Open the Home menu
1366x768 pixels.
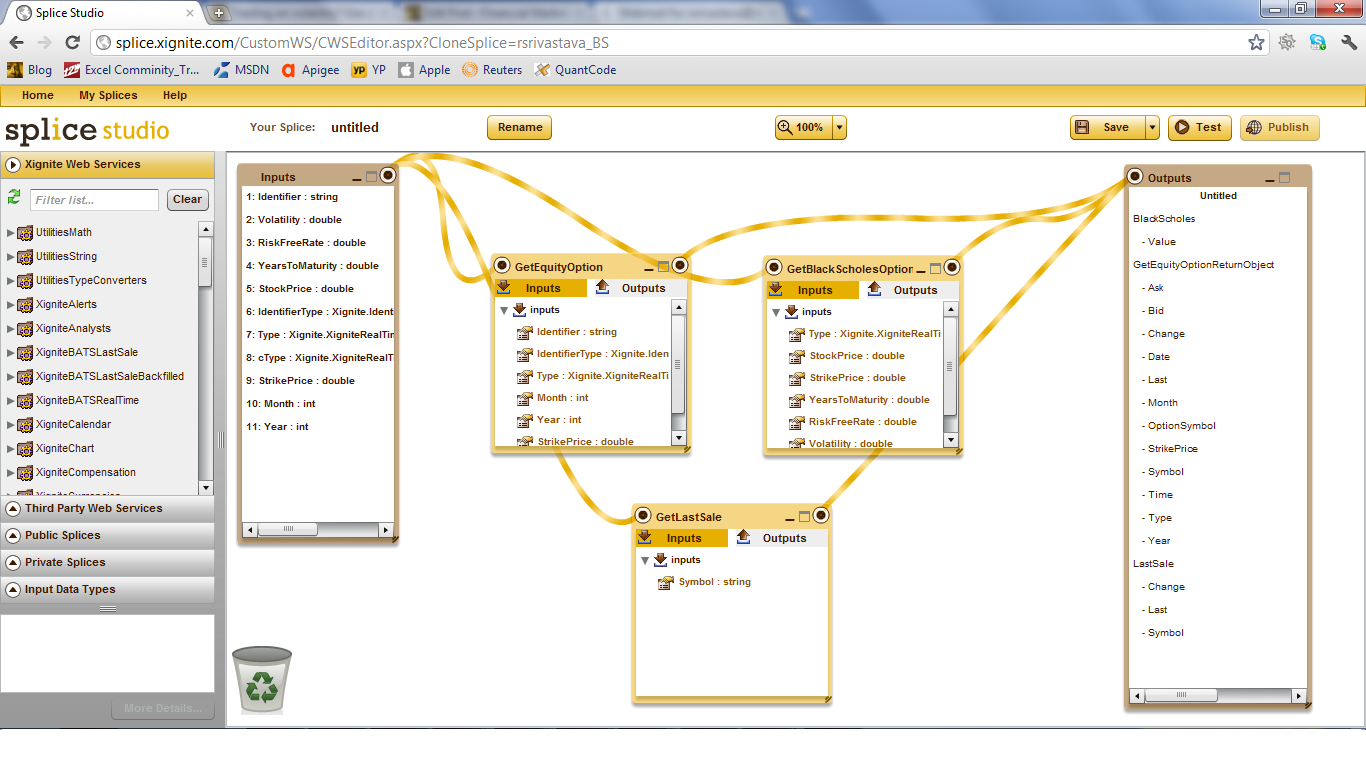coord(38,95)
